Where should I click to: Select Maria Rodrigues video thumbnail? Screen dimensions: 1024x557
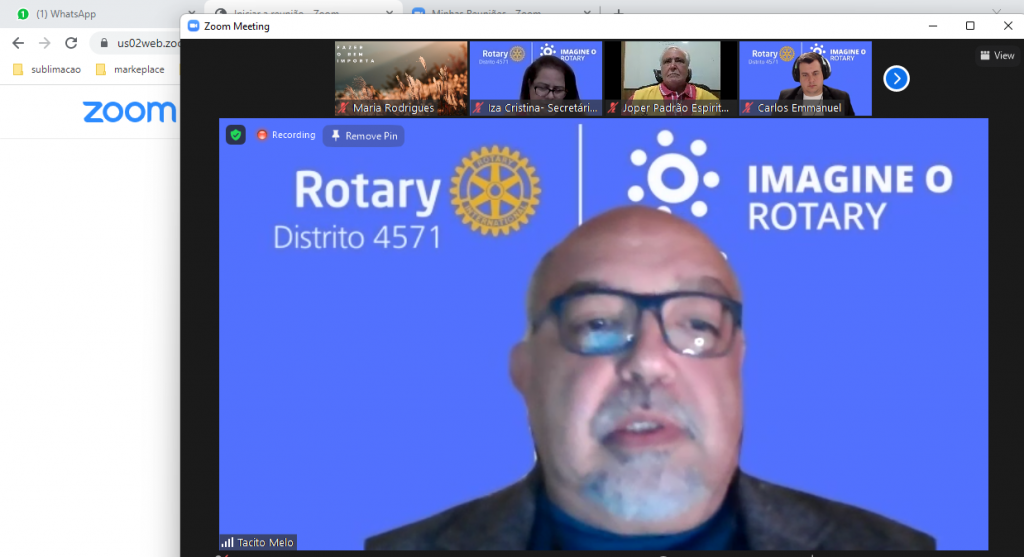(400, 78)
